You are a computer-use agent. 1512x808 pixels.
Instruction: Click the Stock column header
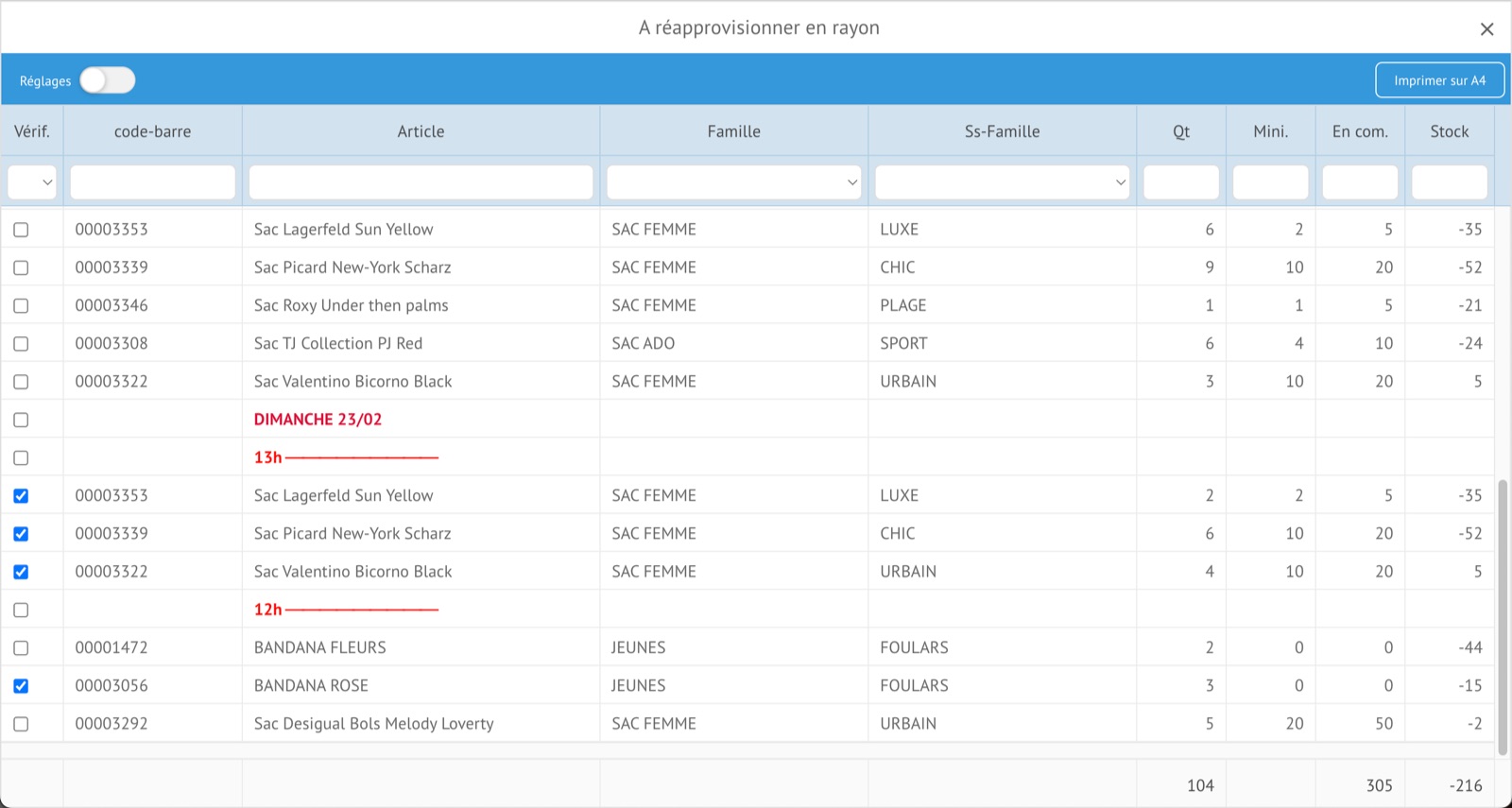tap(1449, 131)
